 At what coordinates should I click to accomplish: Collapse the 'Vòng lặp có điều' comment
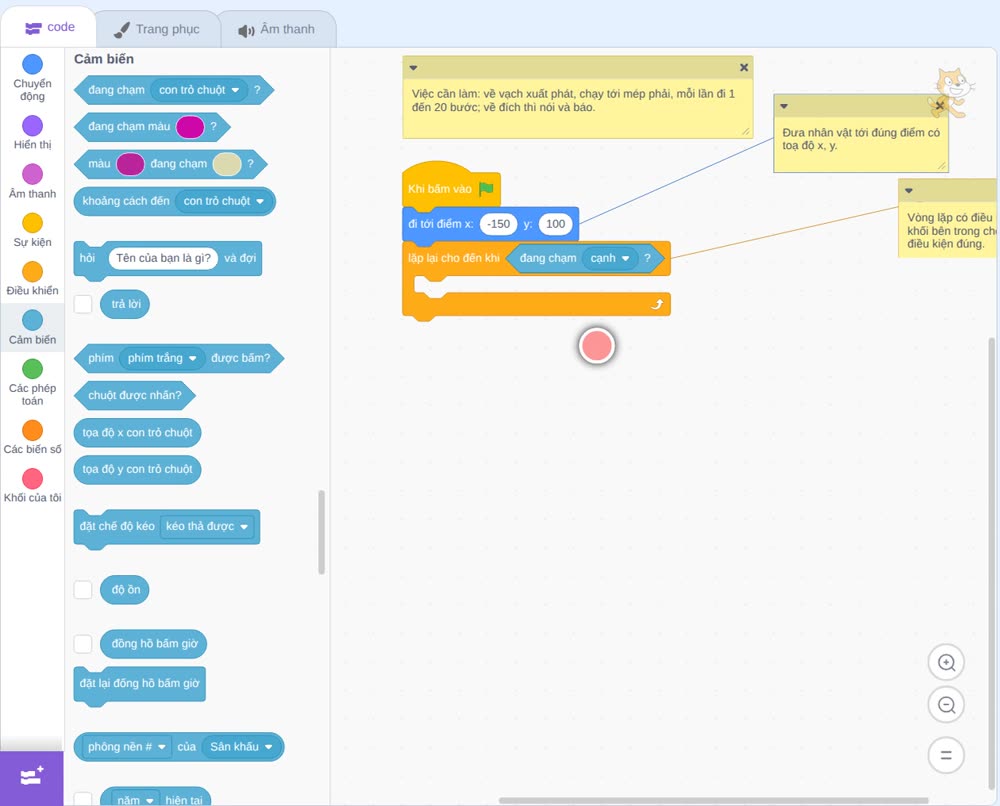click(909, 191)
